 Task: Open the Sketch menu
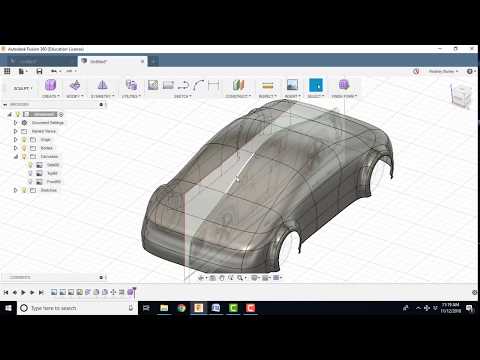coord(183,96)
